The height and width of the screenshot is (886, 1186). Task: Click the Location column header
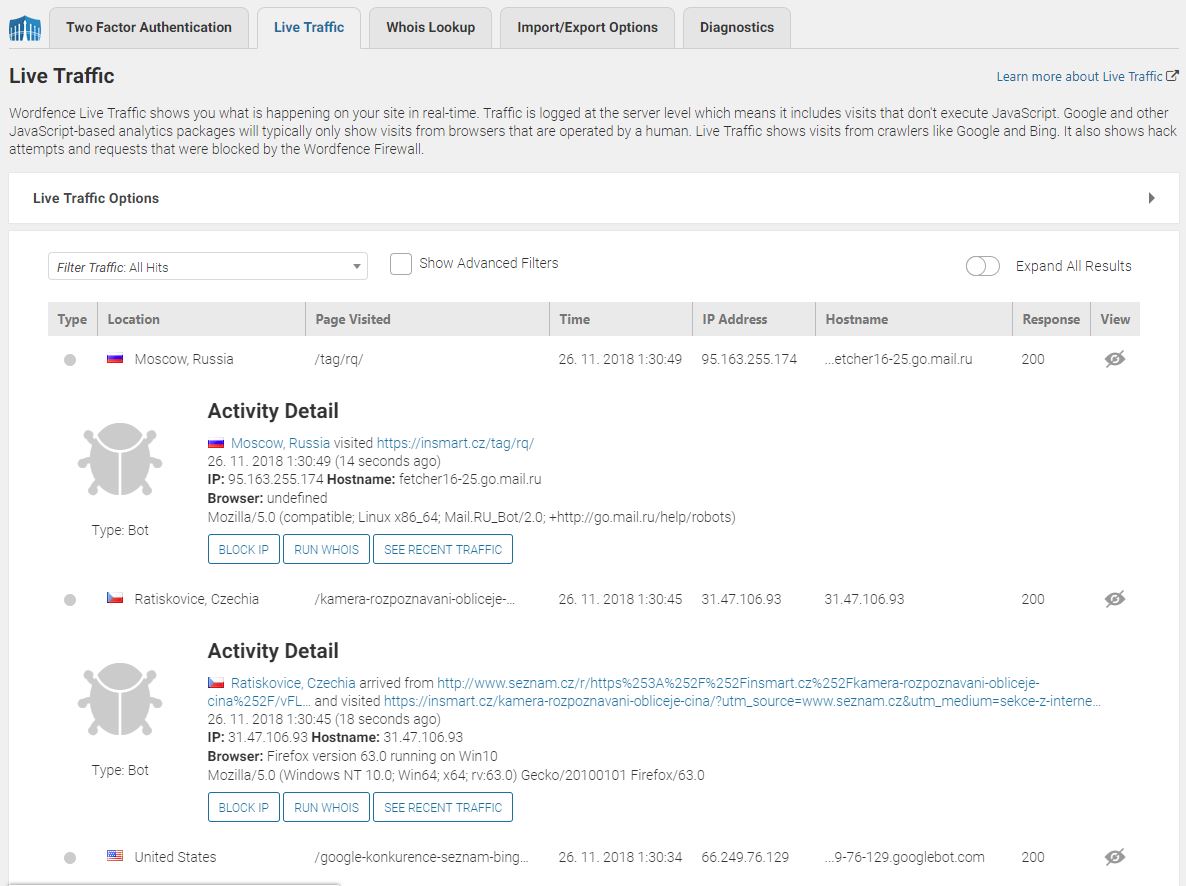201,319
